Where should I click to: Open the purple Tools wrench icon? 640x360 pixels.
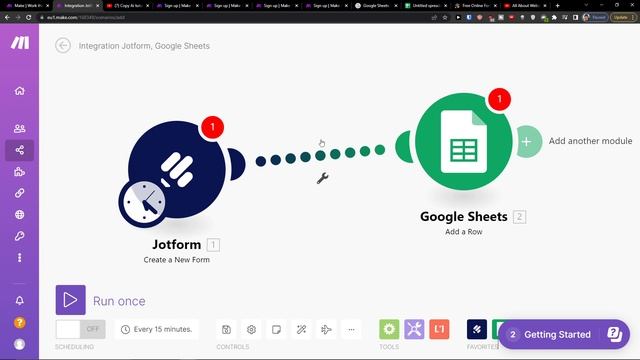(414, 329)
